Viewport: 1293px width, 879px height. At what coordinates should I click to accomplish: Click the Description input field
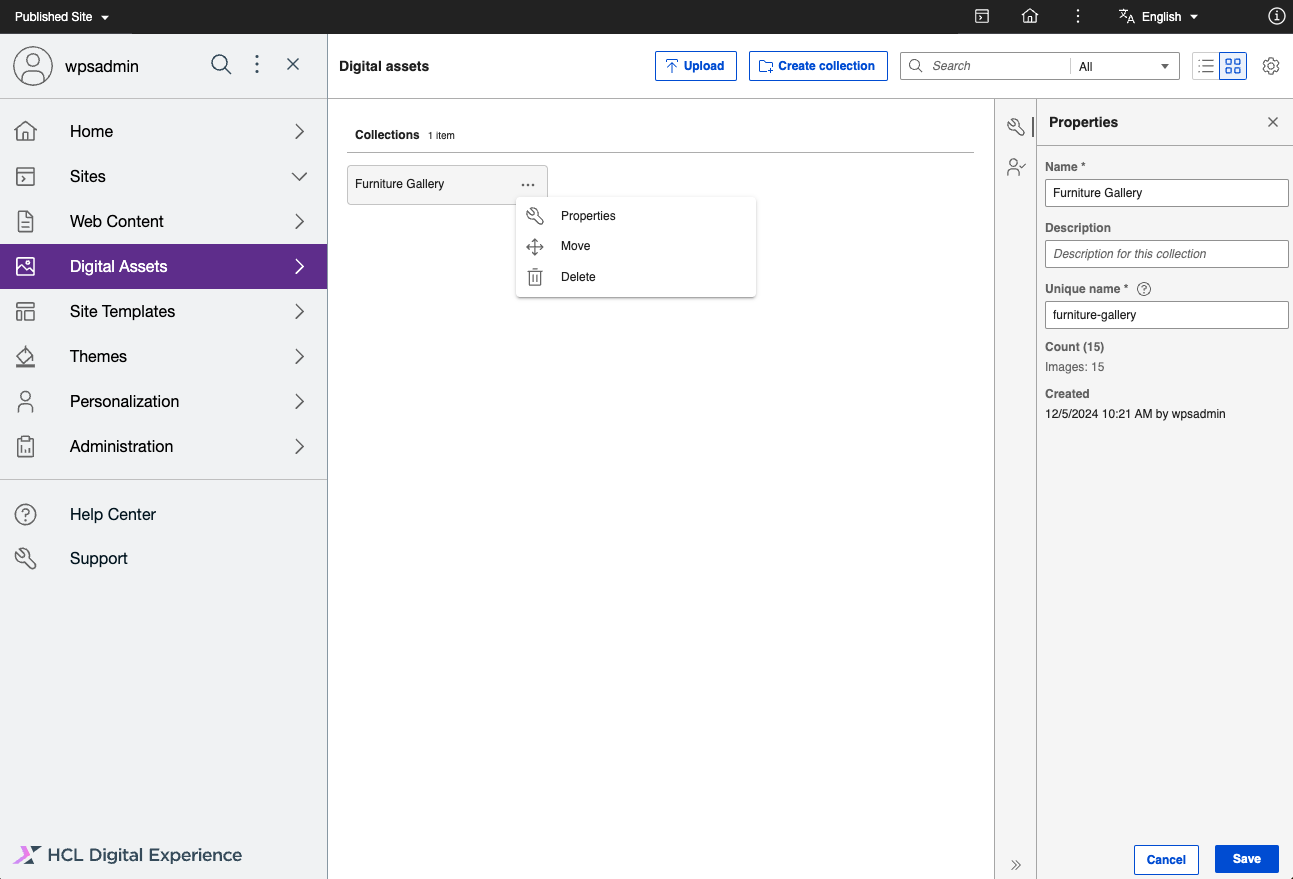tap(1166, 254)
